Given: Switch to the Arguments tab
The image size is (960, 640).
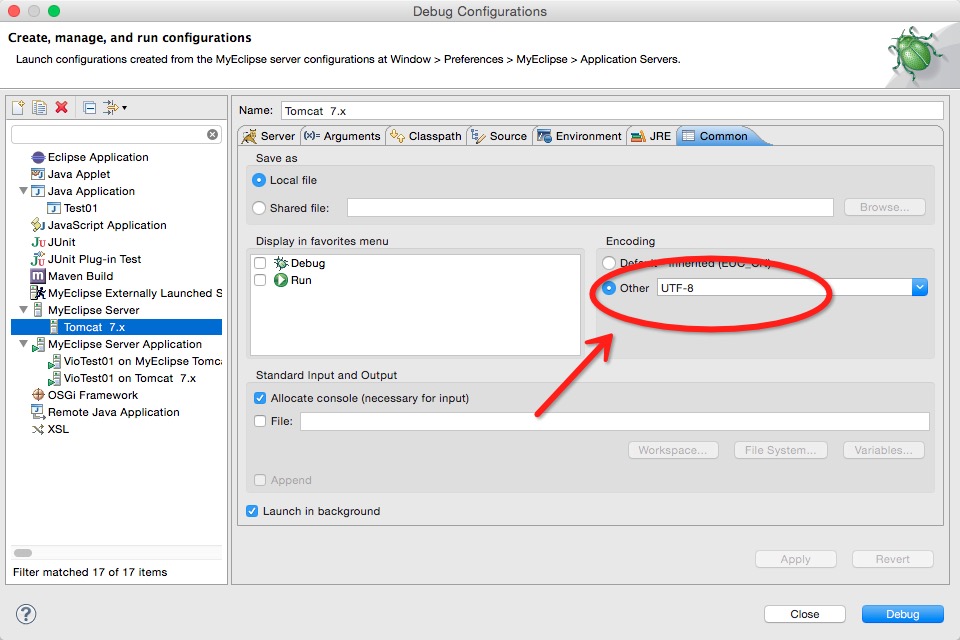Looking at the screenshot, I should point(342,136).
